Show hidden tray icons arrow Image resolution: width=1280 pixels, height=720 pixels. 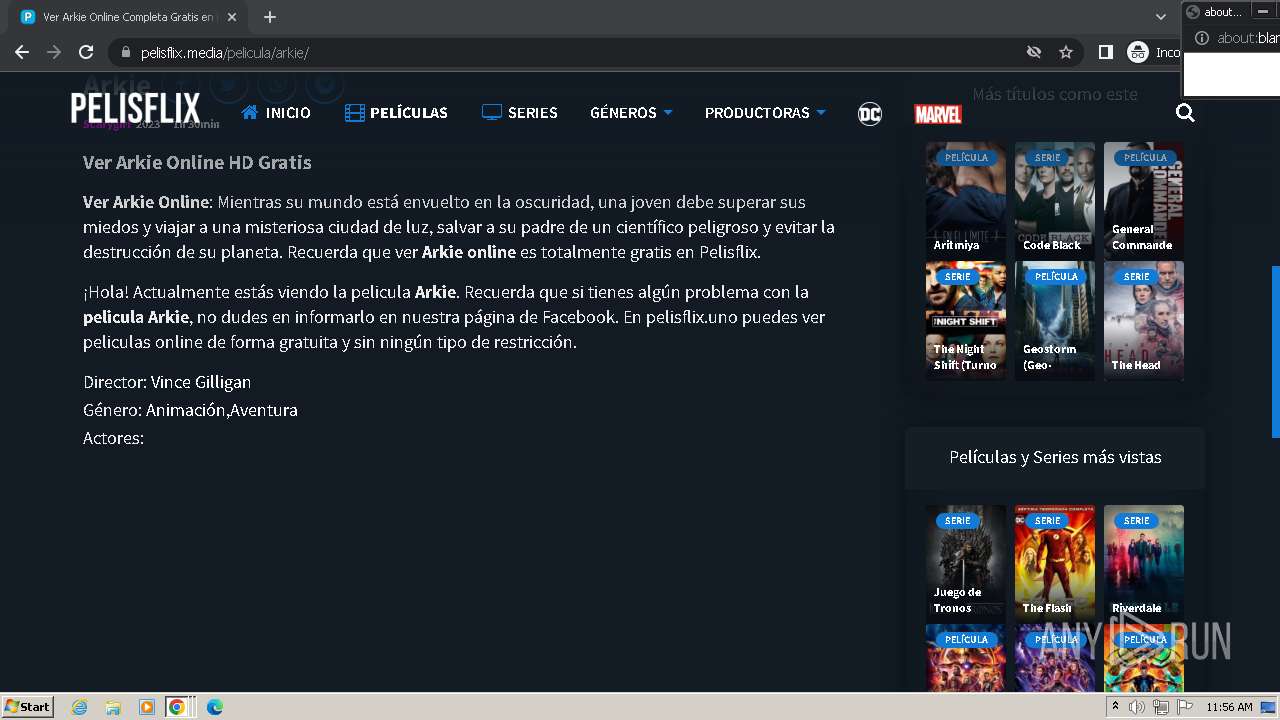tap(1115, 706)
